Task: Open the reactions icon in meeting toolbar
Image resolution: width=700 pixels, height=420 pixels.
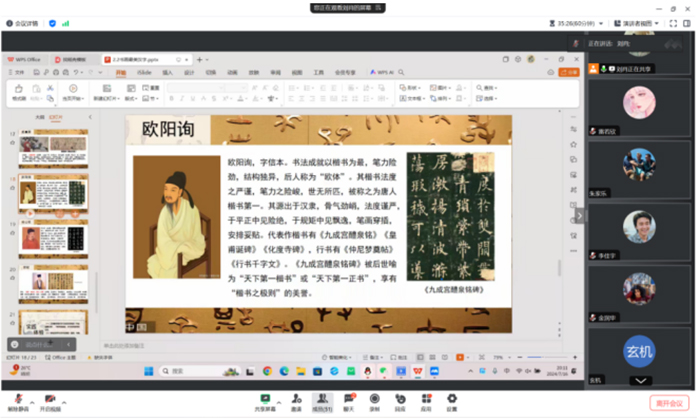Action: tap(400, 399)
